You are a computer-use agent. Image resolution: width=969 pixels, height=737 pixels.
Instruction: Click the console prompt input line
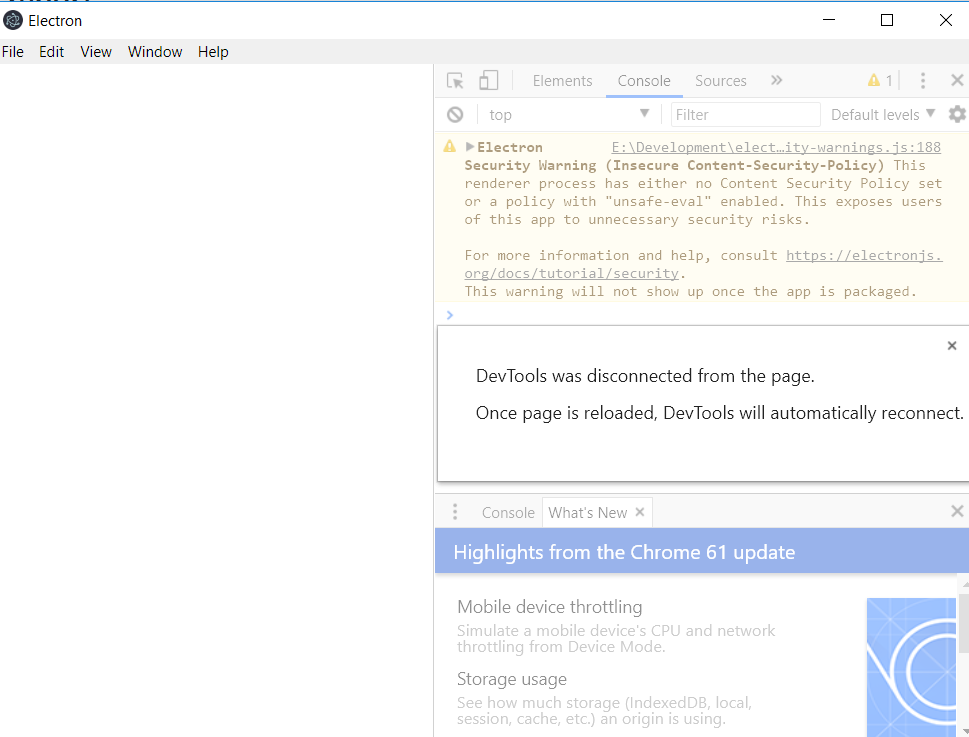[701, 314]
